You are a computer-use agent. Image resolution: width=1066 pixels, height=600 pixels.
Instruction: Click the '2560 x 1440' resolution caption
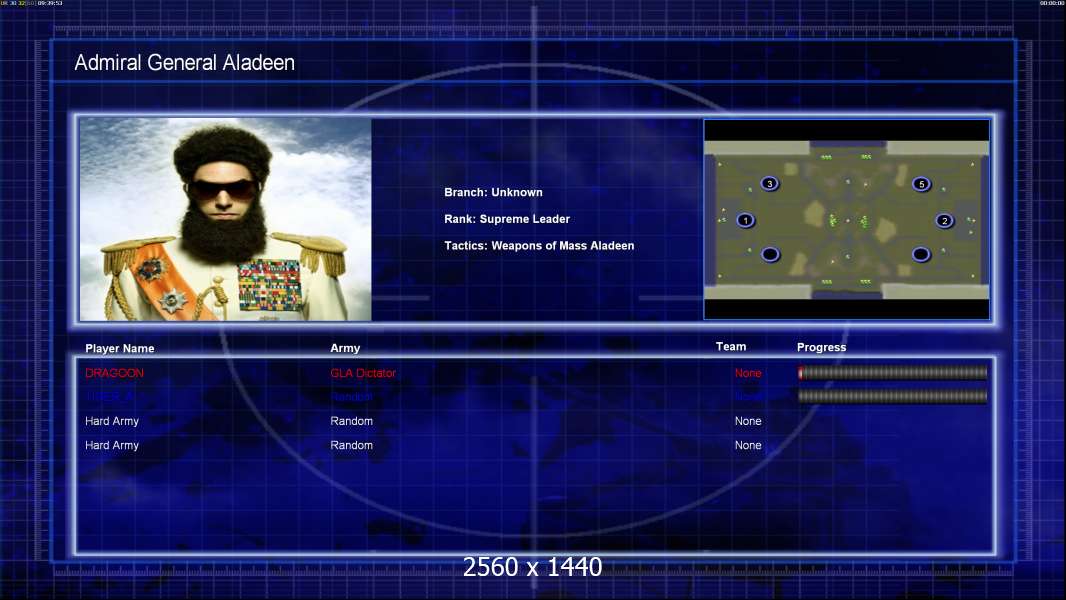532,567
